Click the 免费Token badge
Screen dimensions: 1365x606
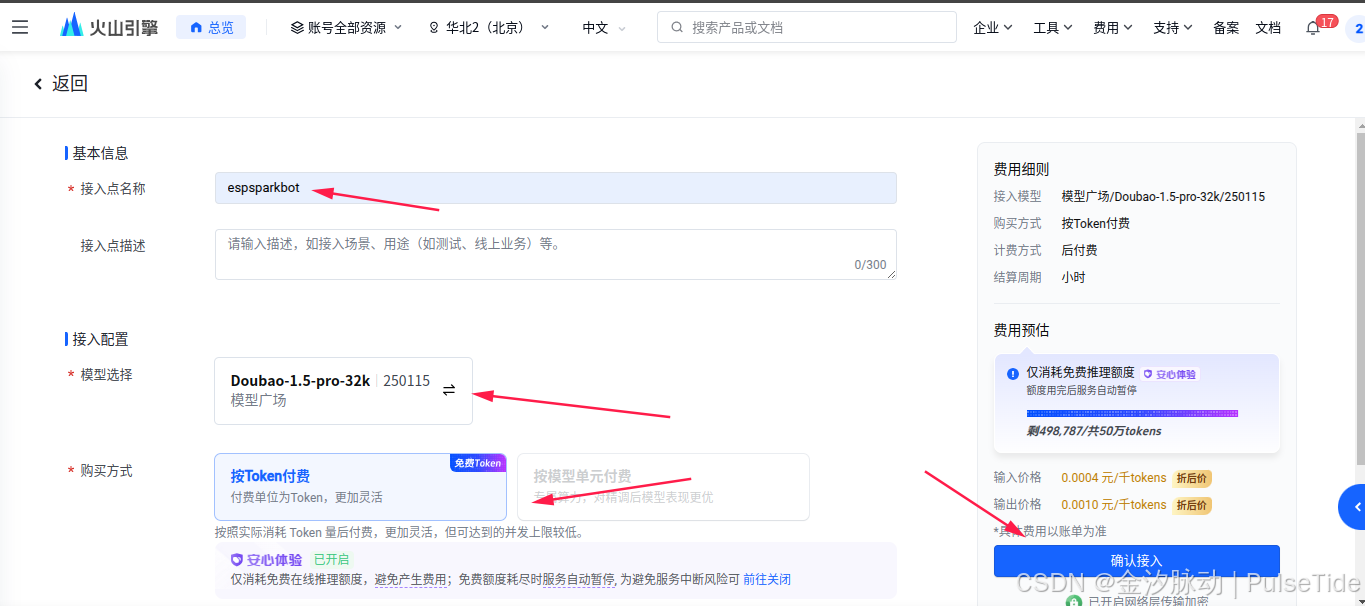[478, 463]
